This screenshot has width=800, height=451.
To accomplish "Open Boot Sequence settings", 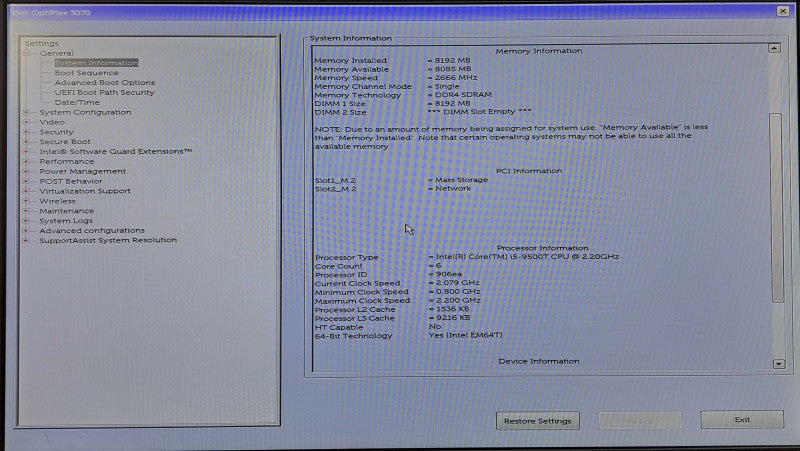I will (86, 72).
